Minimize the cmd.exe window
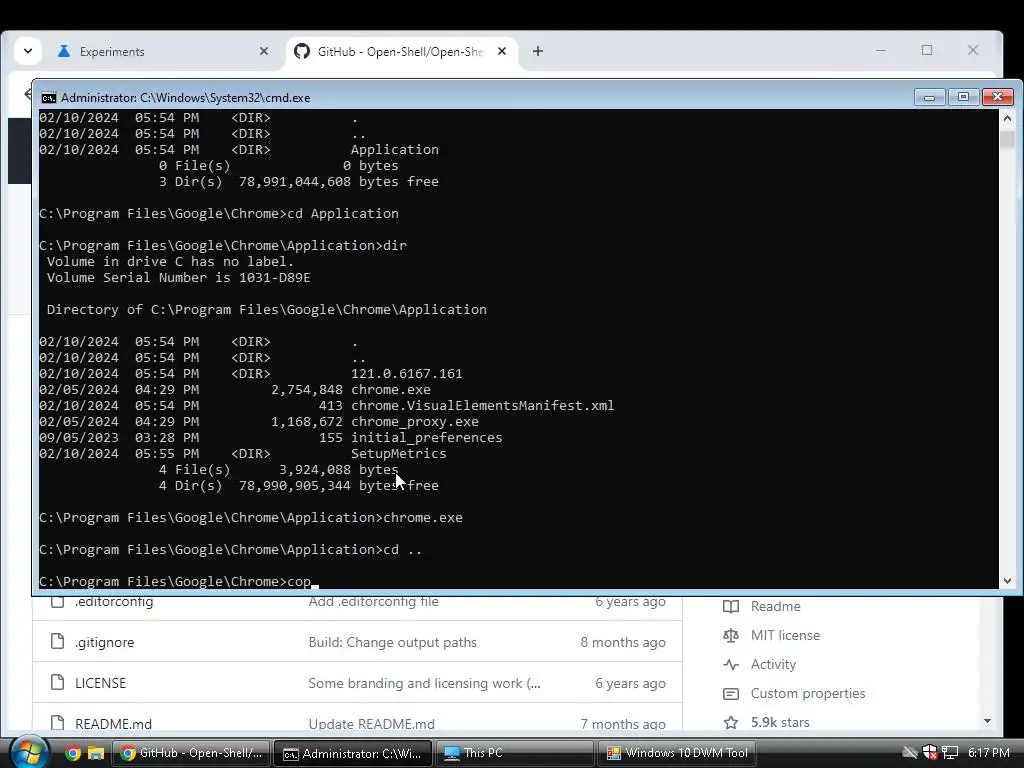 [929, 97]
